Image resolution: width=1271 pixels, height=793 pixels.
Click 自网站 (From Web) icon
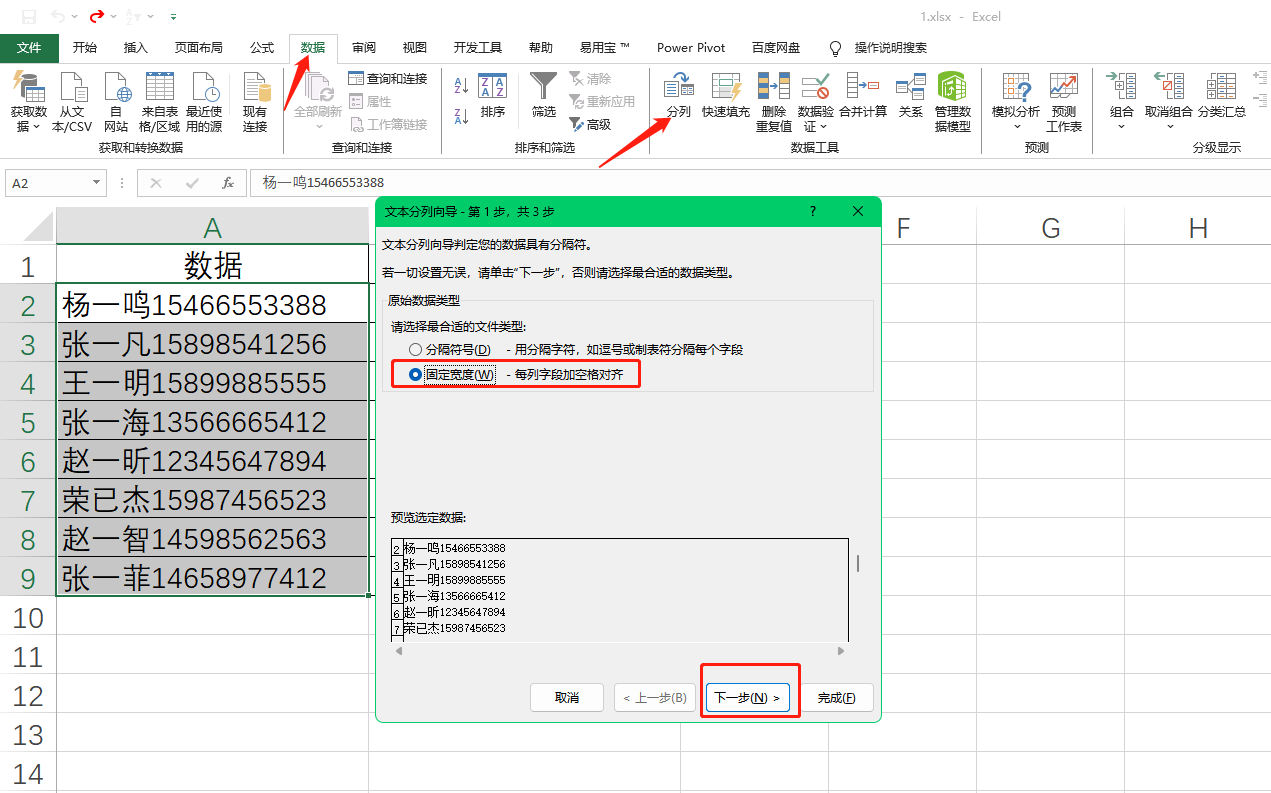click(116, 87)
